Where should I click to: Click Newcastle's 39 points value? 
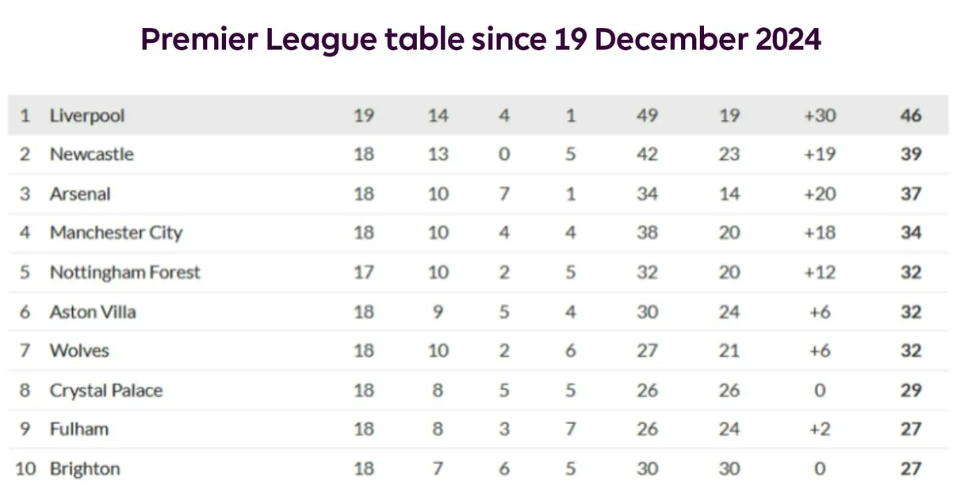[x=911, y=155]
